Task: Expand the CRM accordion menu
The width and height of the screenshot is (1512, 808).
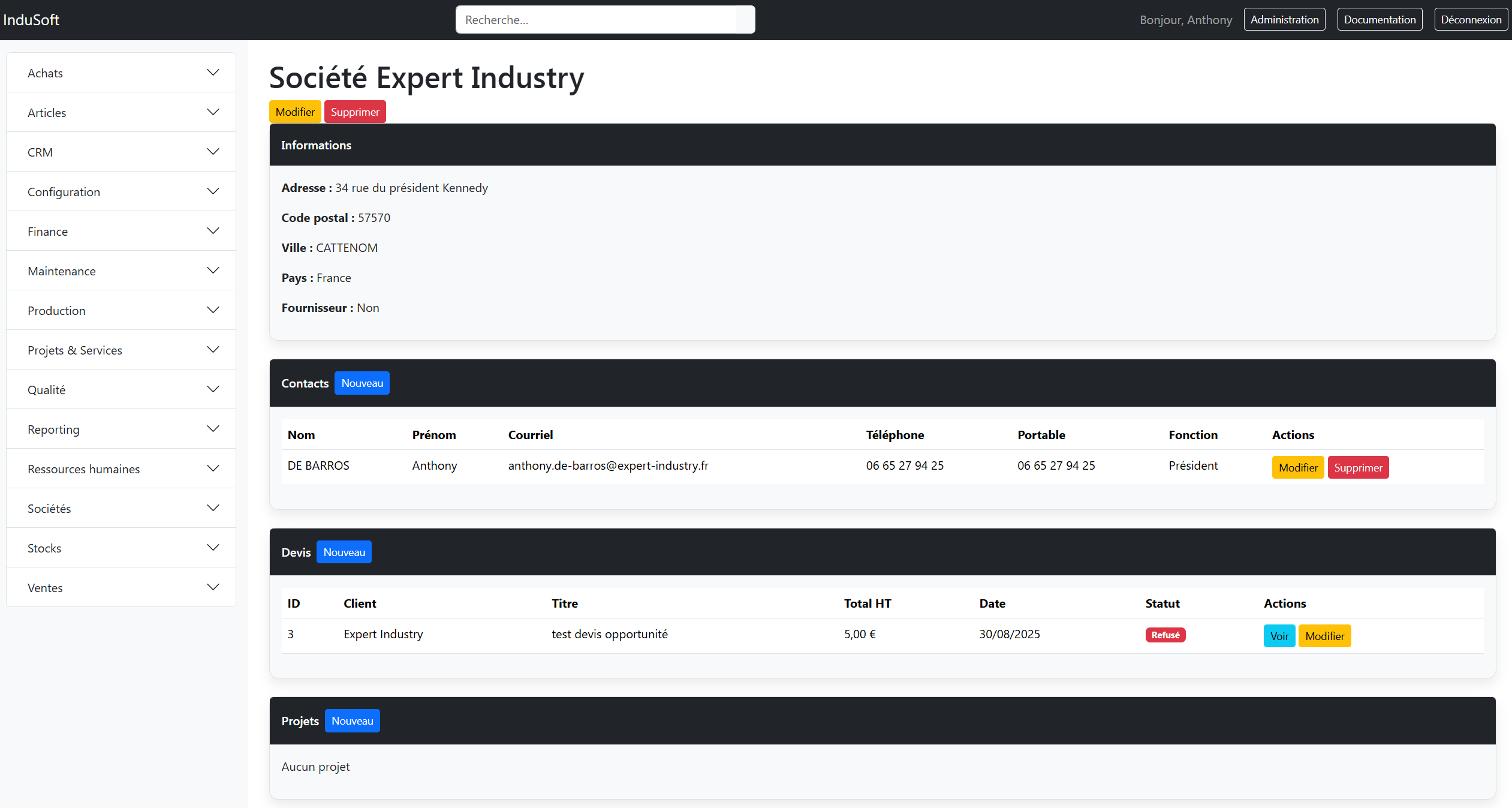Action: tap(121, 152)
